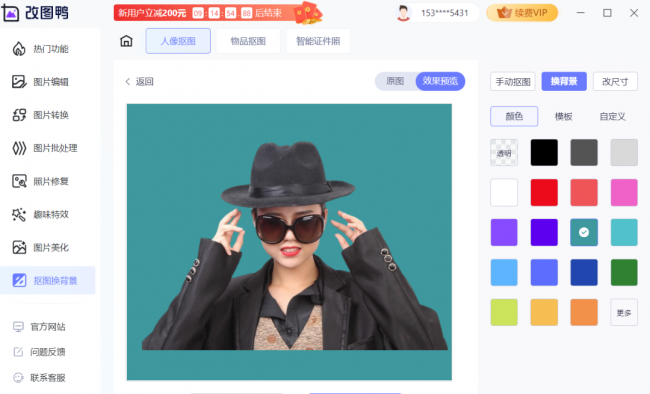This screenshot has height=394, width=650.
Task: Choose the golden yellow color swatch
Action: (x=544, y=312)
